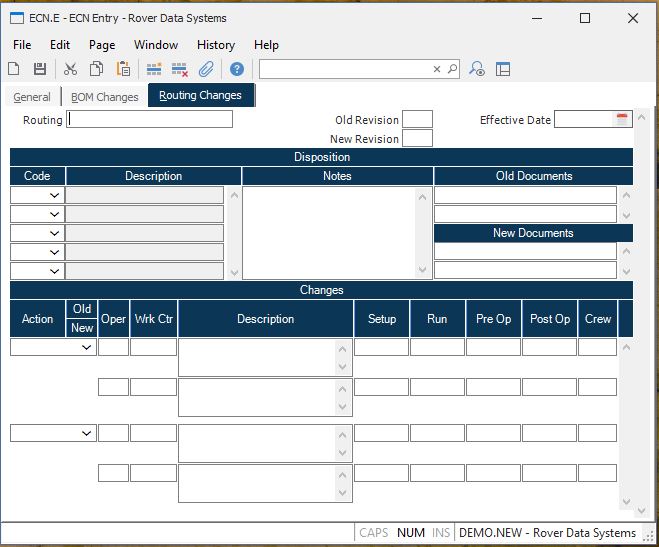Open Help with the question mark icon
Screen dimensions: 659x547
[x=237, y=69]
